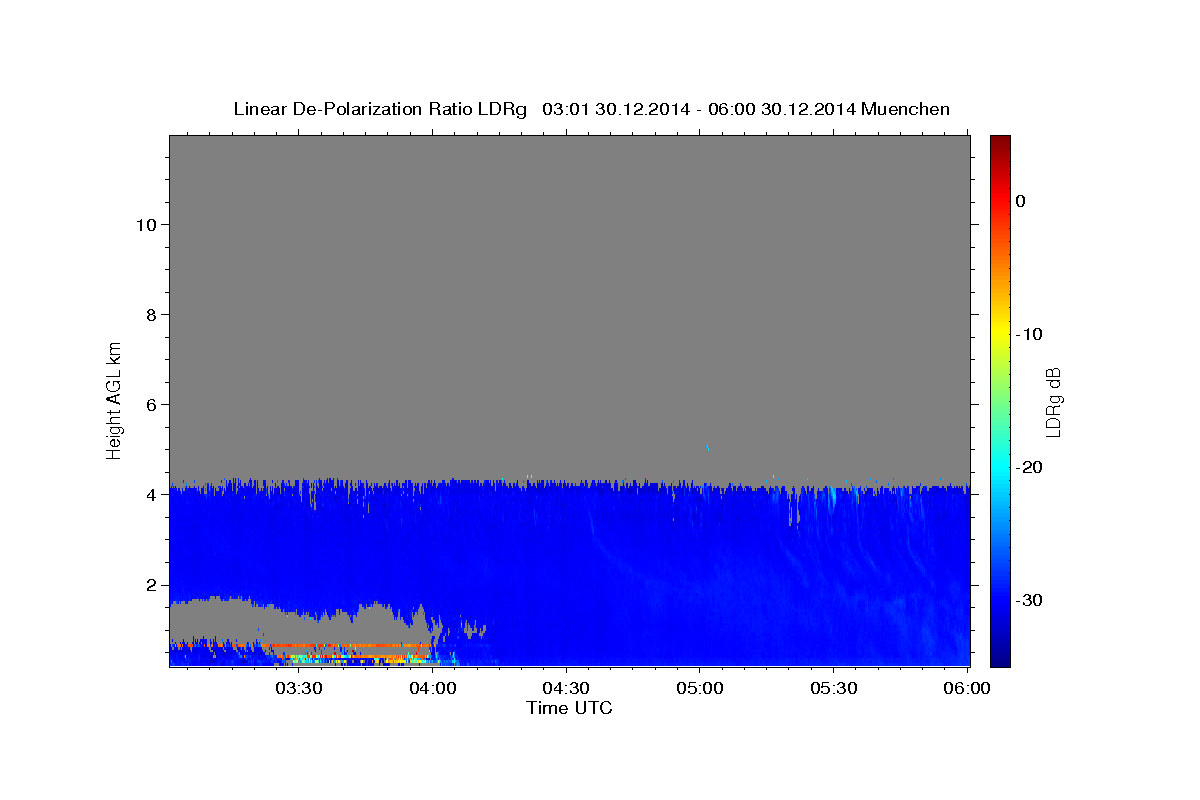Click the 05:30 time tick label
Viewport: 1200px width, 800px height.
coord(833,688)
